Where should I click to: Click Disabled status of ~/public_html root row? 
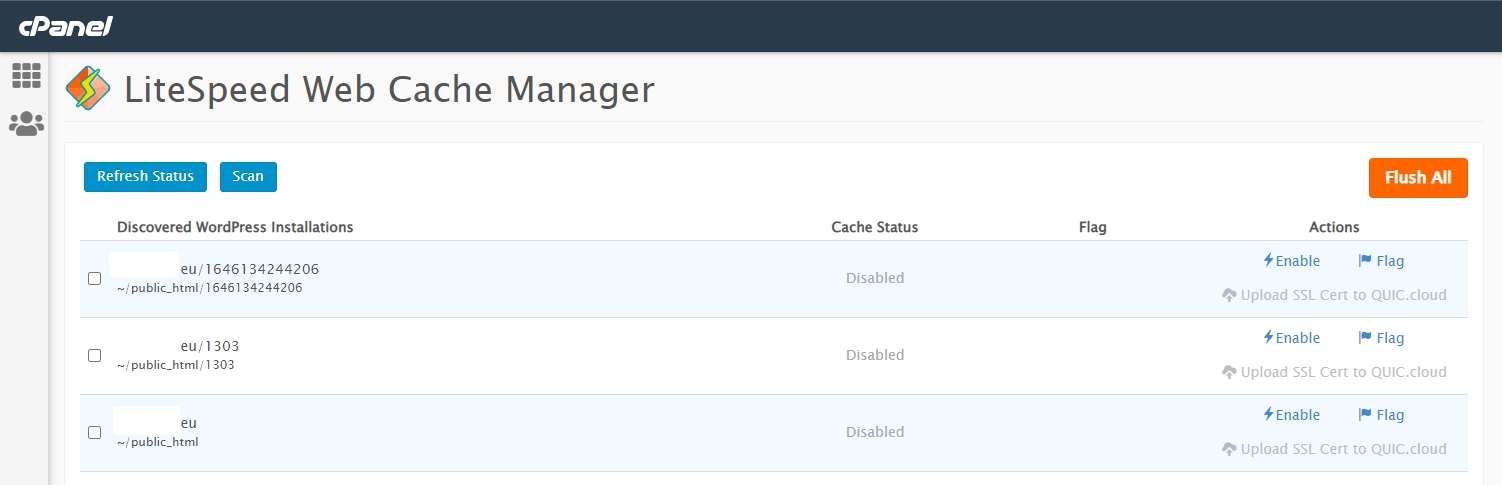click(875, 432)
